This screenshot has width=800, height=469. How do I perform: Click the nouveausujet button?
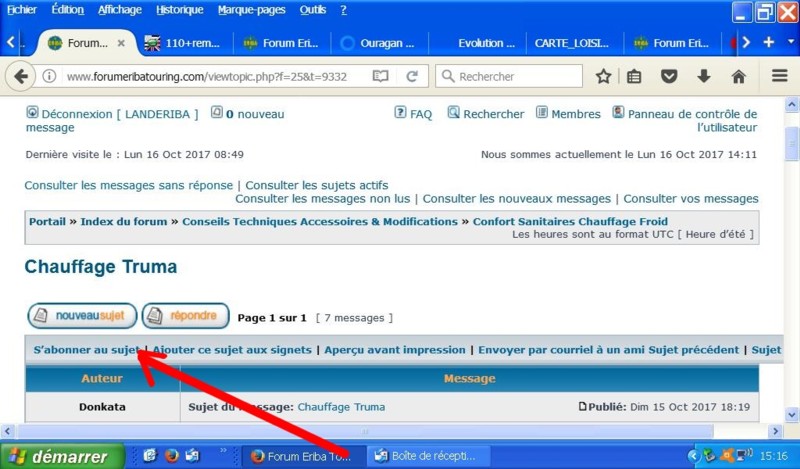click(x=81, y=316)
